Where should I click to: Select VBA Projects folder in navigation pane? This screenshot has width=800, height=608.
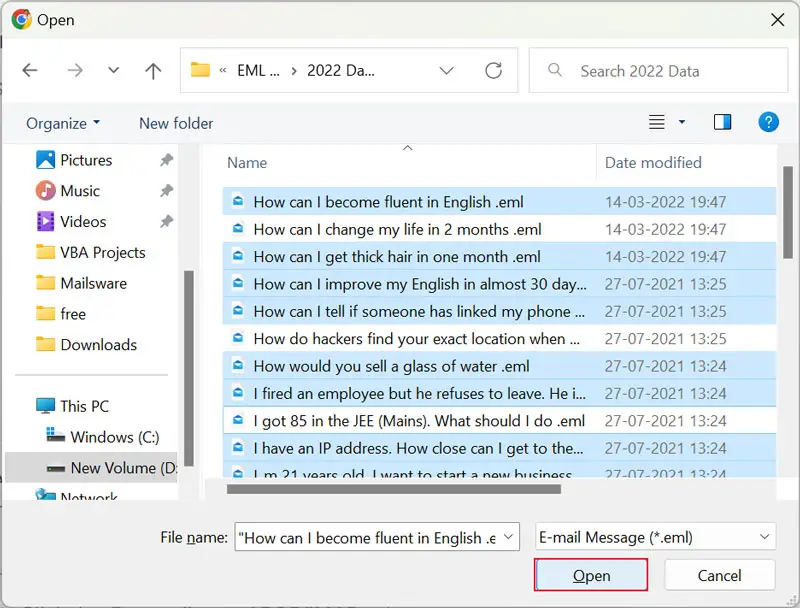click(x=102, y=253)
